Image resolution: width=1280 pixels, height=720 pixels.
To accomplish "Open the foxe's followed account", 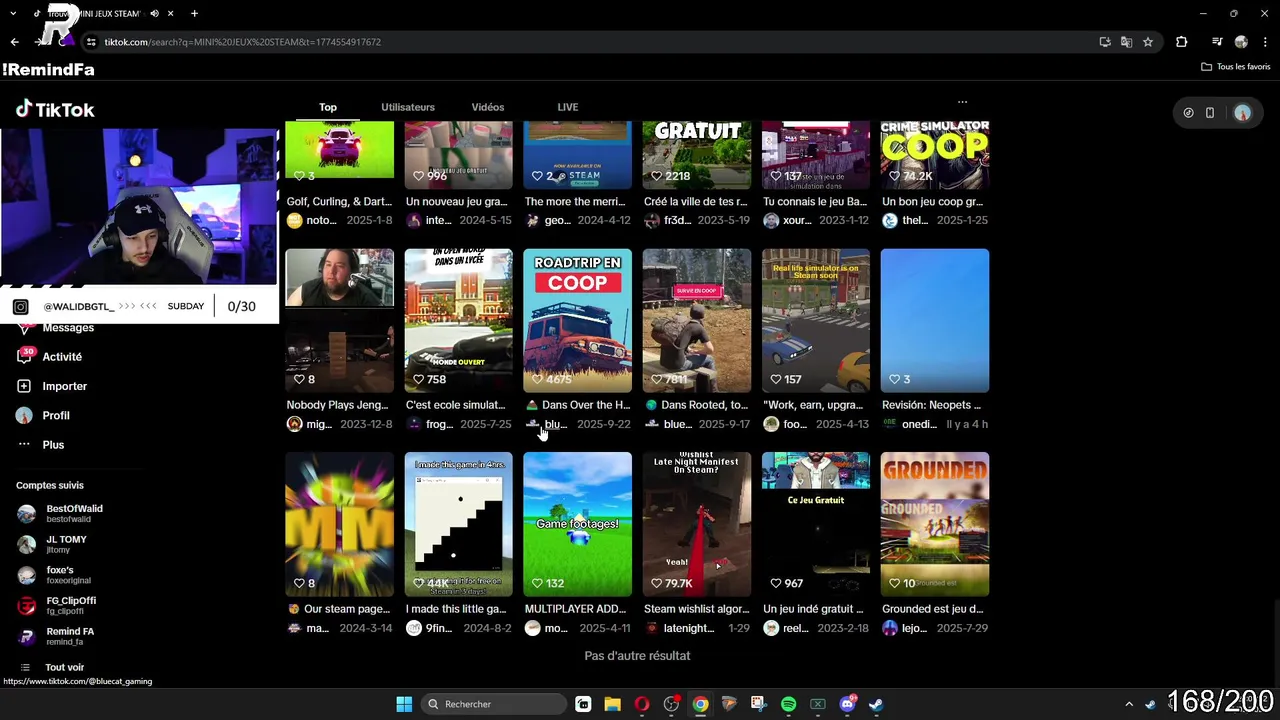I will (x=55, y=575).
